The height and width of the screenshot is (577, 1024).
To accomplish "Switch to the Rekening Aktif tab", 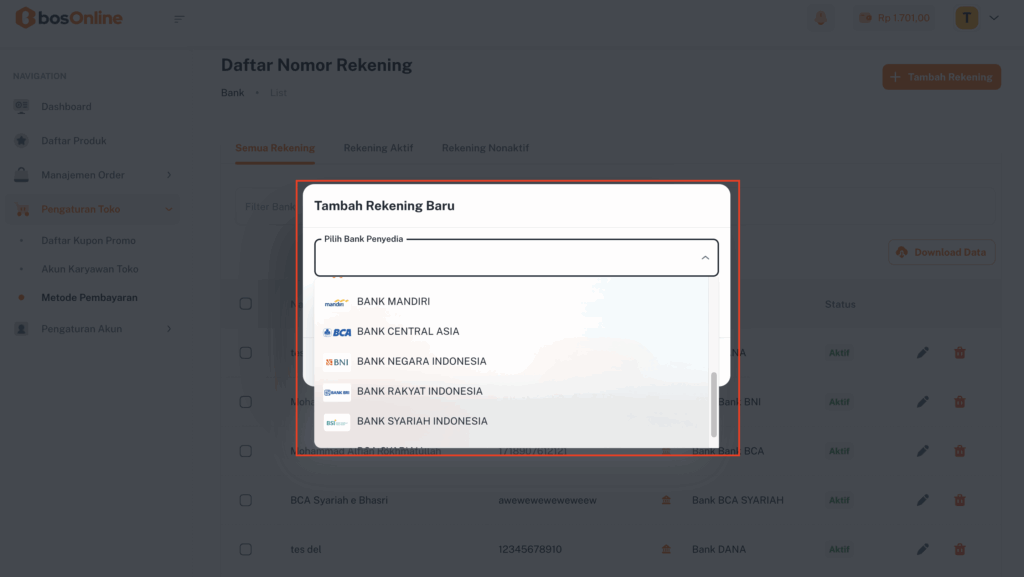I will click(x=378, y=148).
